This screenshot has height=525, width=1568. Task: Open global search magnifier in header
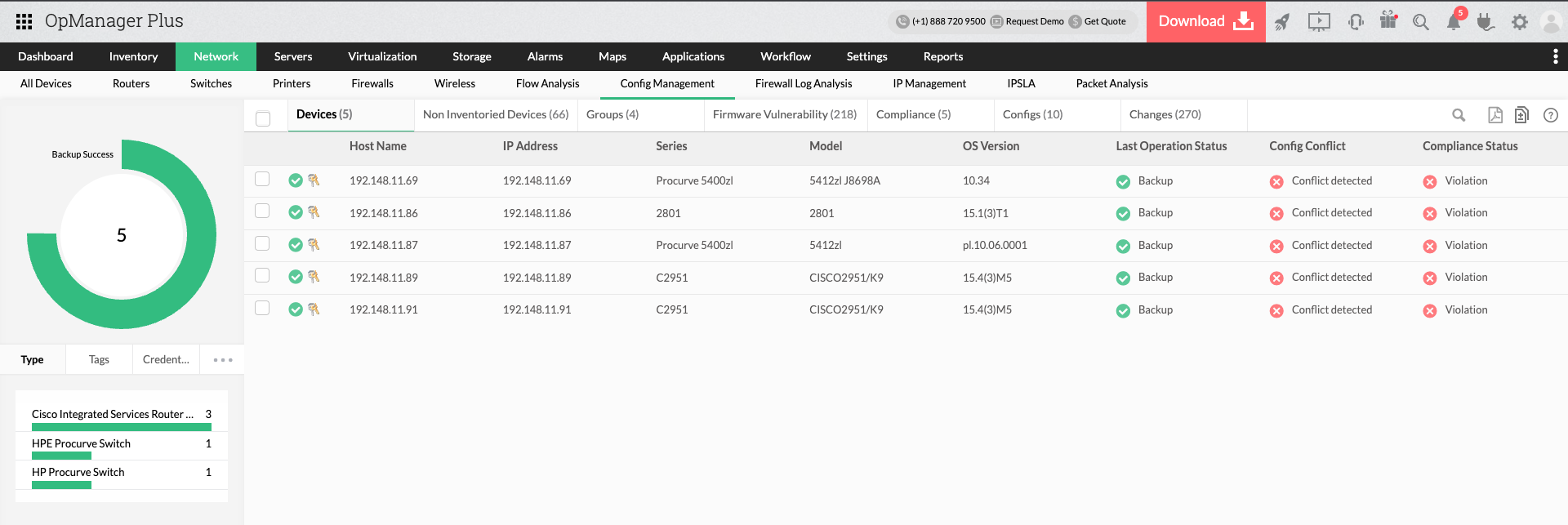point(1421,22)
